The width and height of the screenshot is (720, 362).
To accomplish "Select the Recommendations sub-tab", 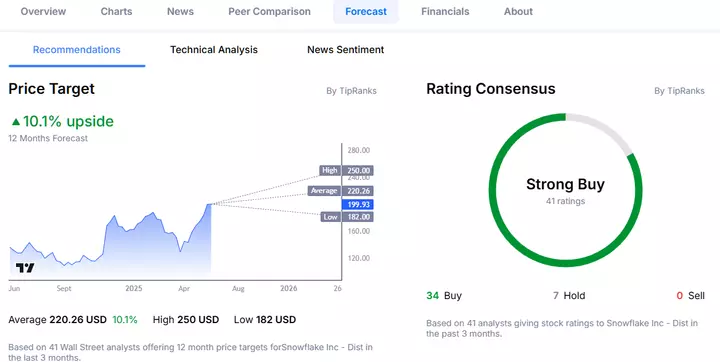I will [x=77, y=50].
